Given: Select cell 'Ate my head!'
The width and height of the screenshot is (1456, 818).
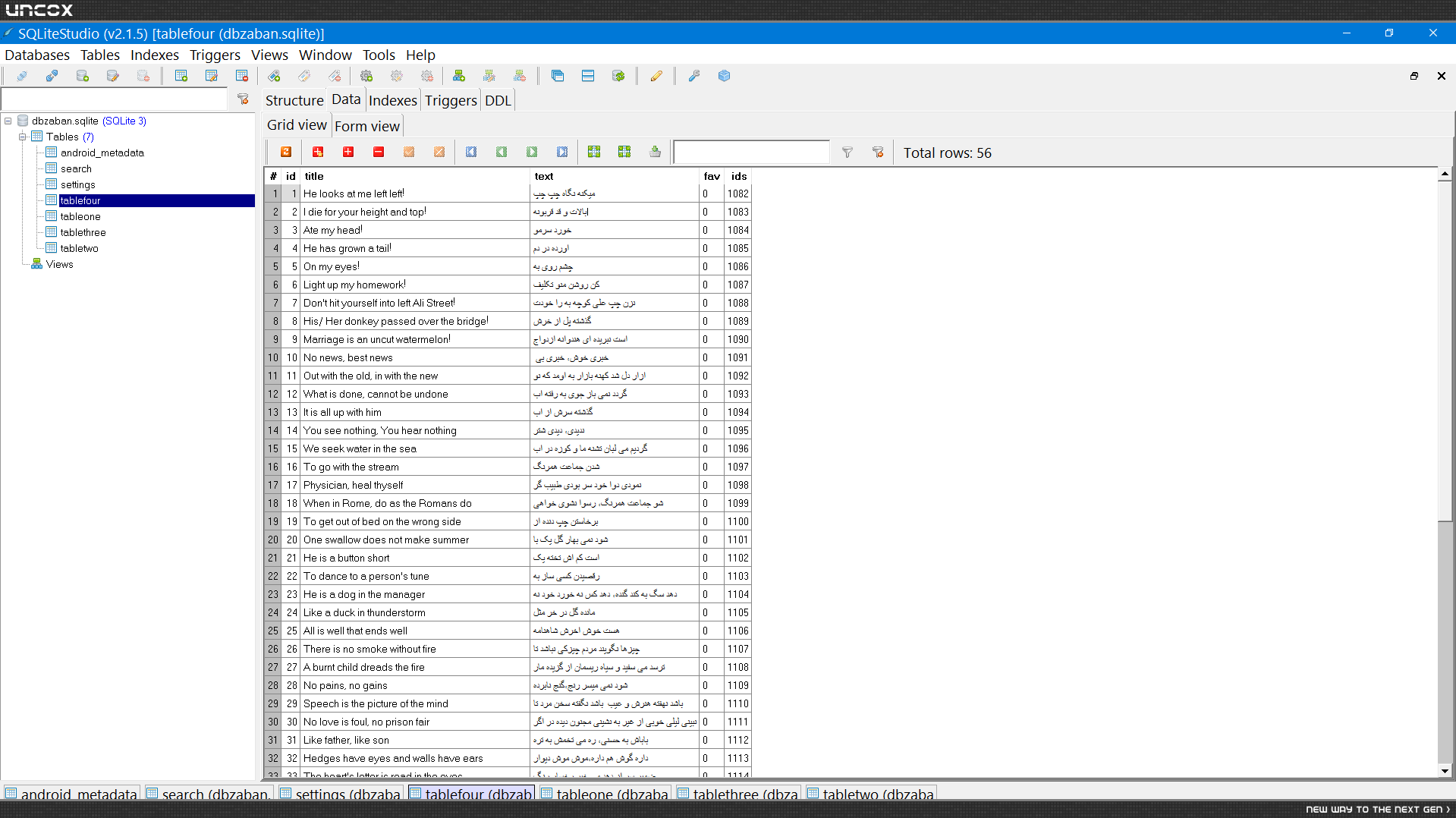Looking at the screenshot, I should coord(415,230).
